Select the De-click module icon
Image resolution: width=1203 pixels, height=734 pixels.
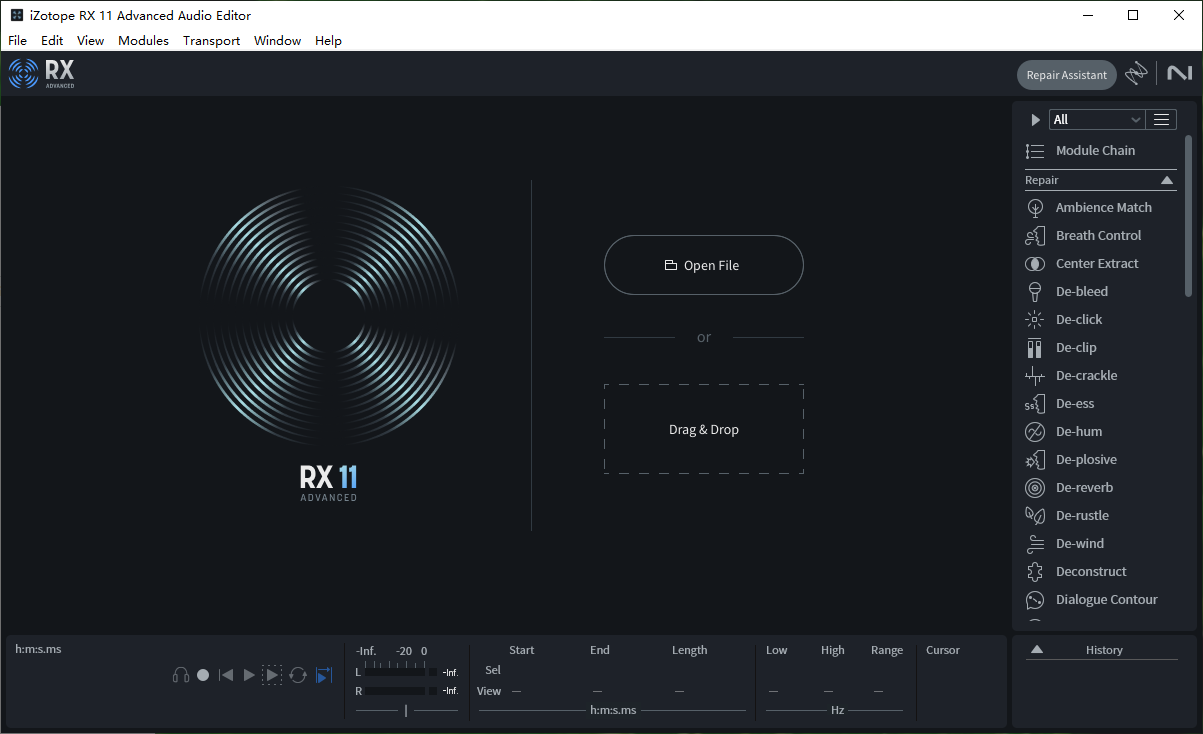1036,319
